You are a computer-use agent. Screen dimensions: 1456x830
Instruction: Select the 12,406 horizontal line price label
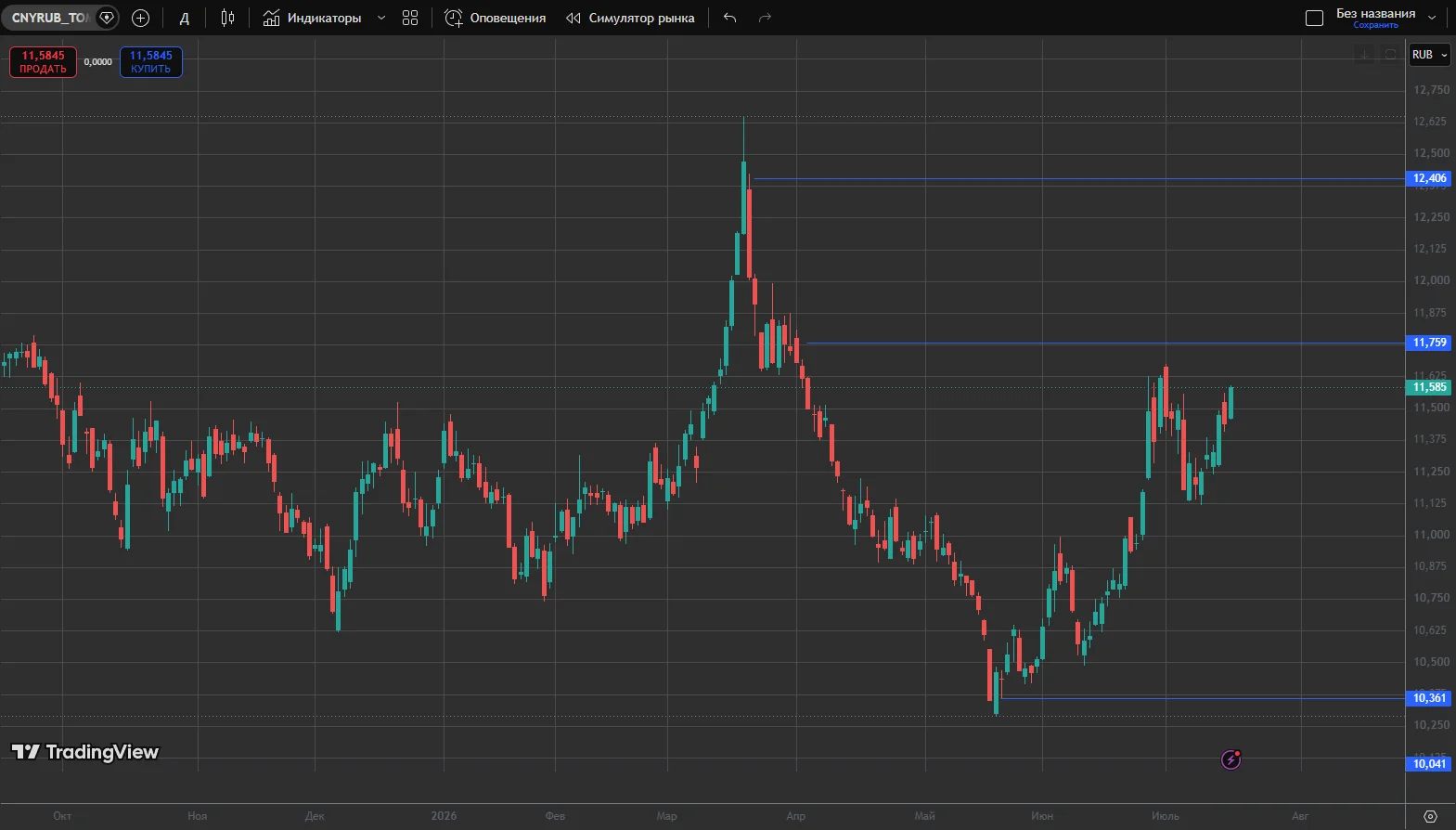click(1429, 178)
